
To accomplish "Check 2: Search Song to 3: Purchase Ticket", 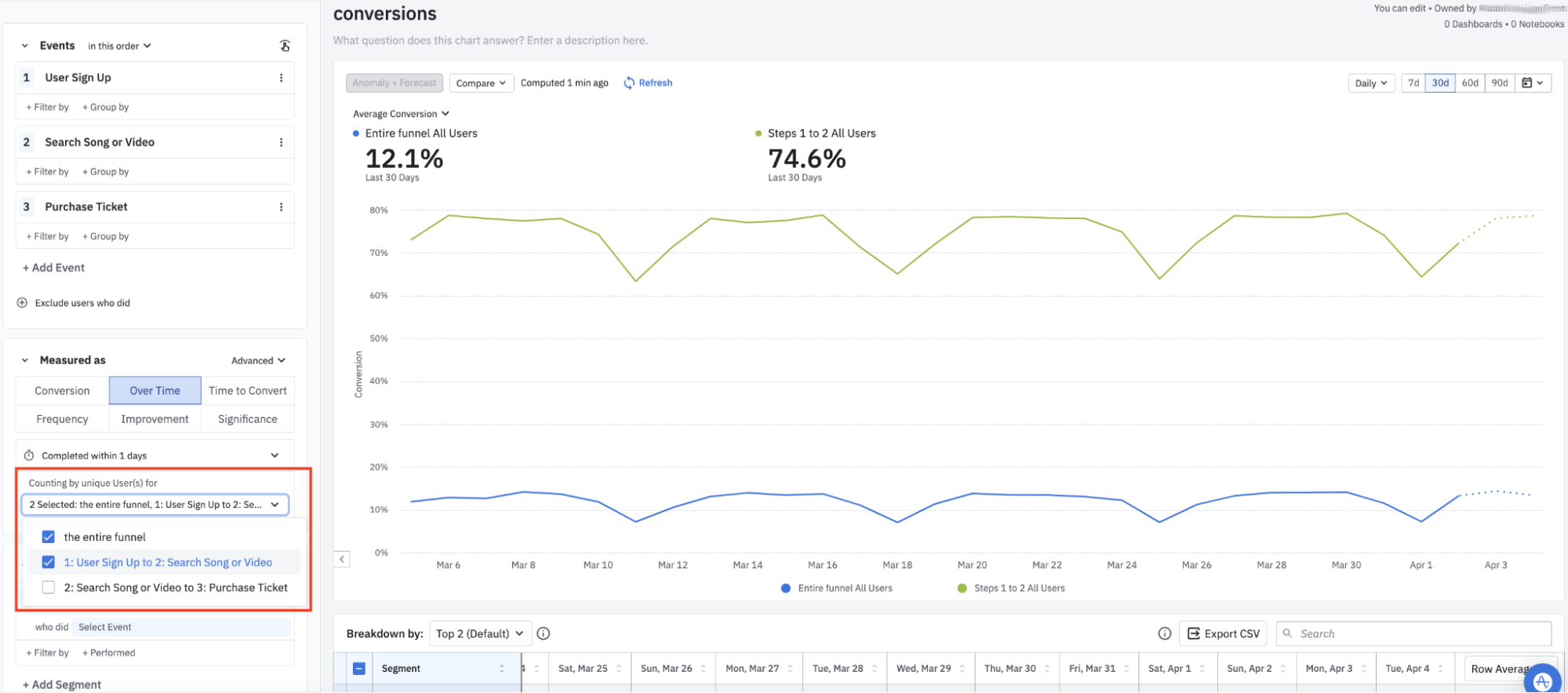I will 49,588.
